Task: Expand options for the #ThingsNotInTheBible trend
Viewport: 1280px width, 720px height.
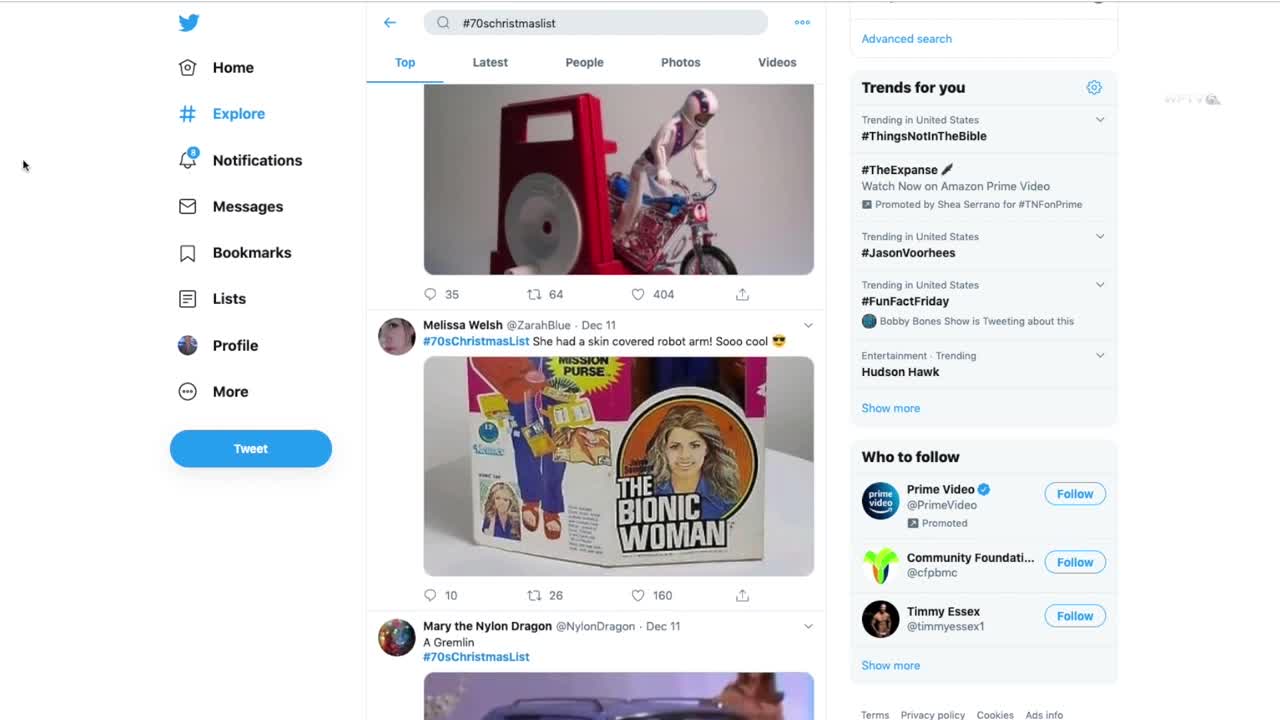Action: tap(1100, 120)
